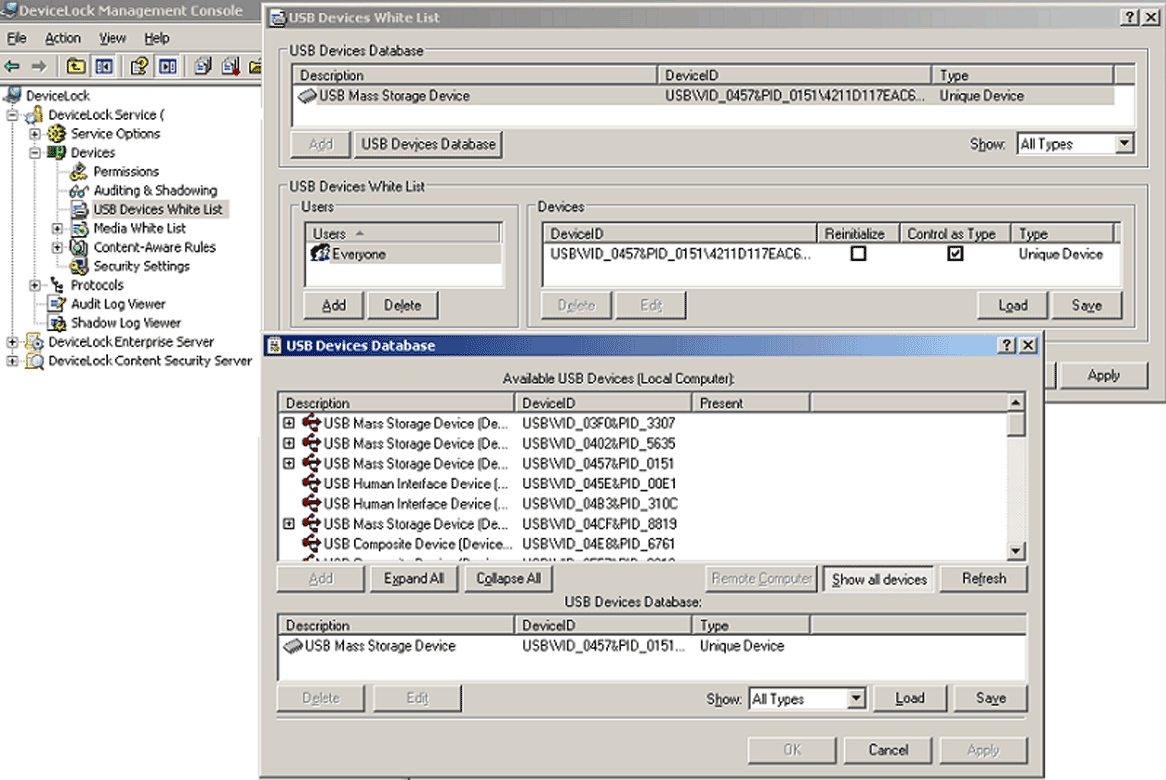Click Delete under the Users list
The width and height of the screenshot is (1166, 780).
pos(402,305)
